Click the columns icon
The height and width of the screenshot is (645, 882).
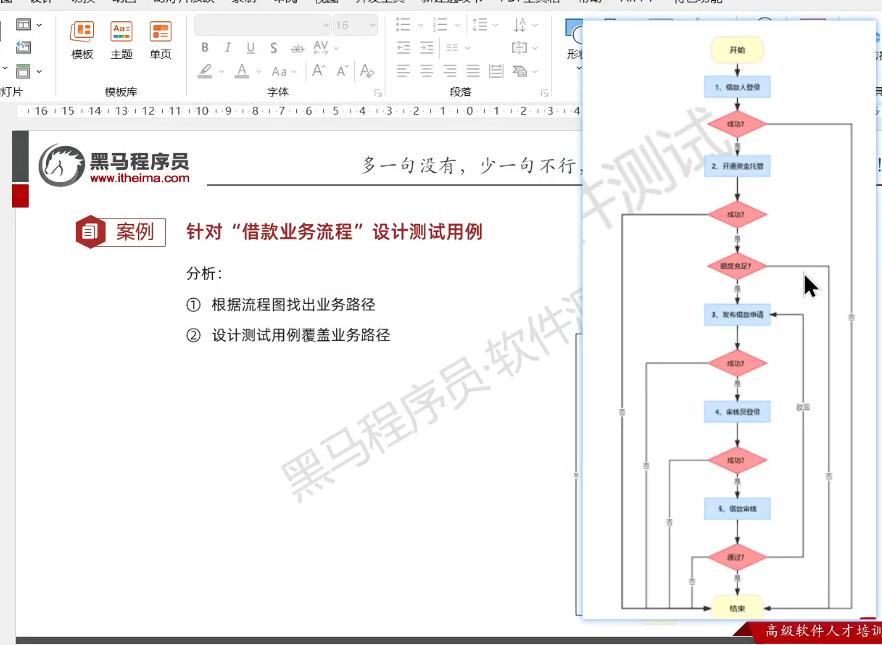[x=452, y=48]
